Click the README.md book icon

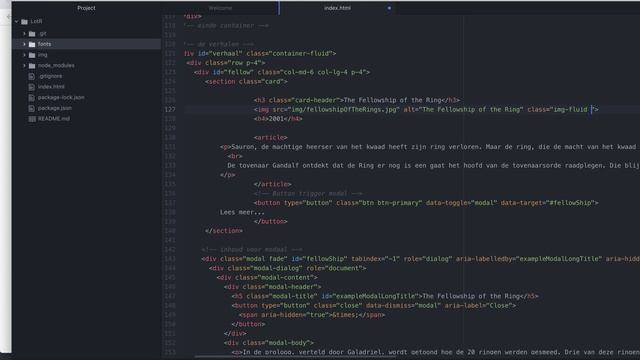point(32,119)
